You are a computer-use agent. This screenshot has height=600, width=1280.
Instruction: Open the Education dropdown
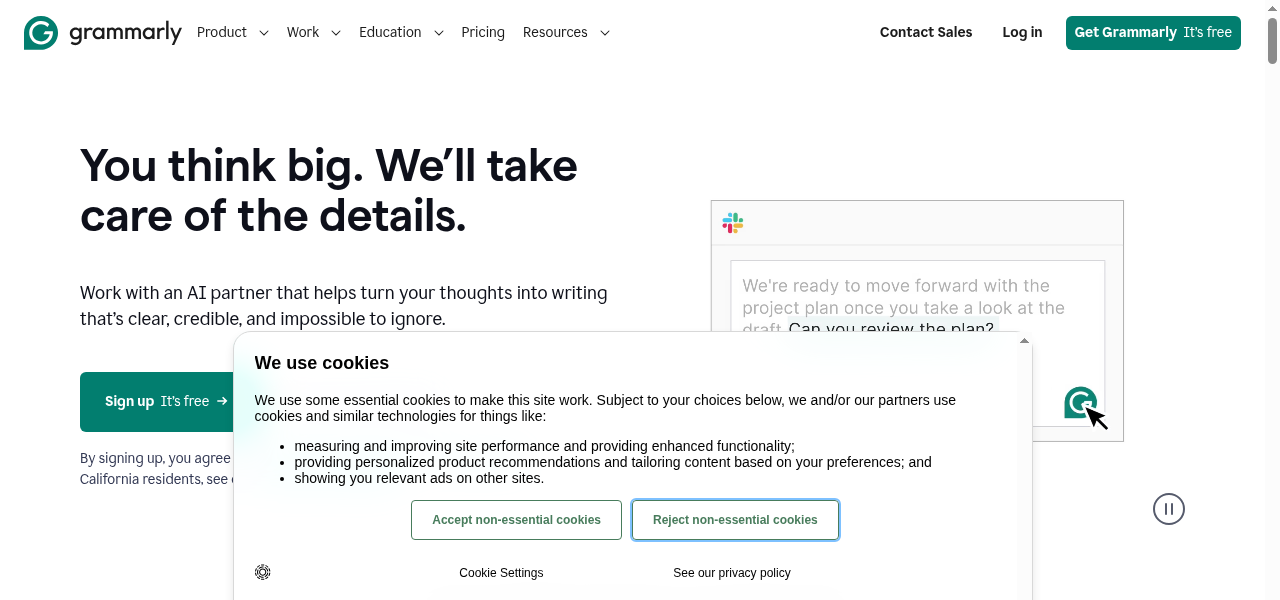[x=400, y=32]
